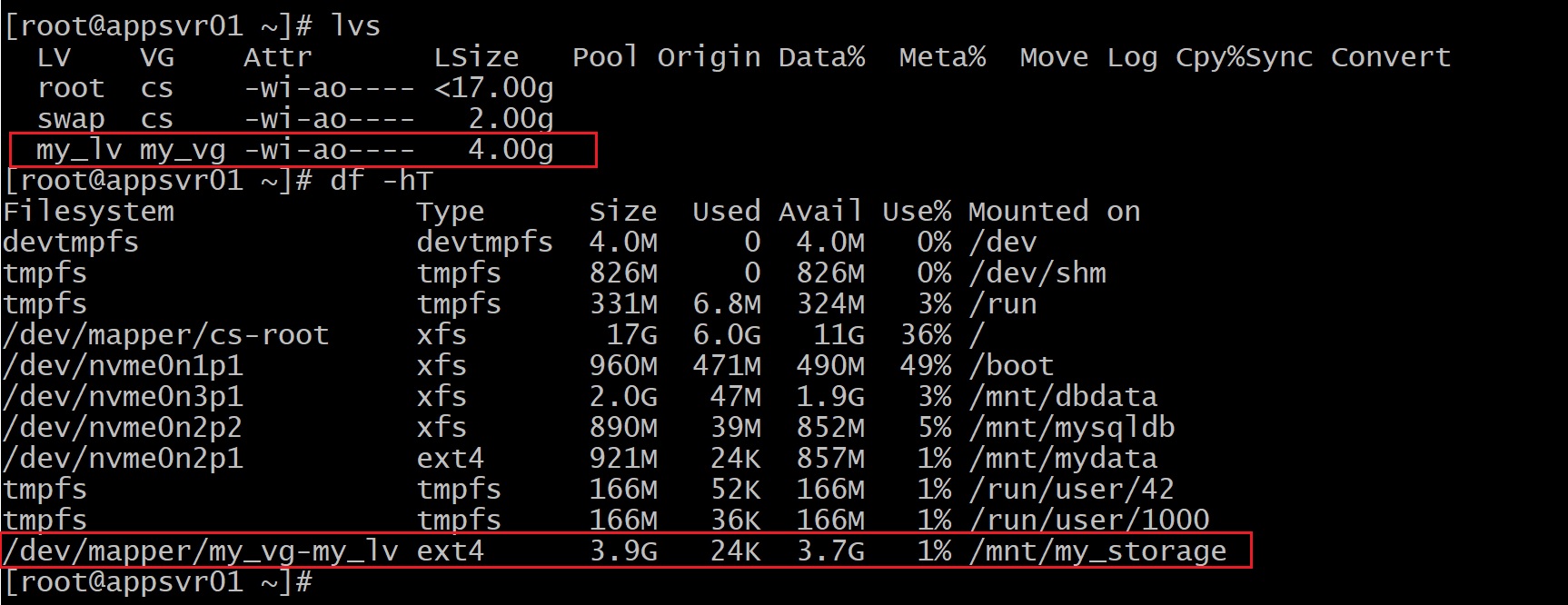
Task: Click the /boot mount point
Action: [1011, 365]
